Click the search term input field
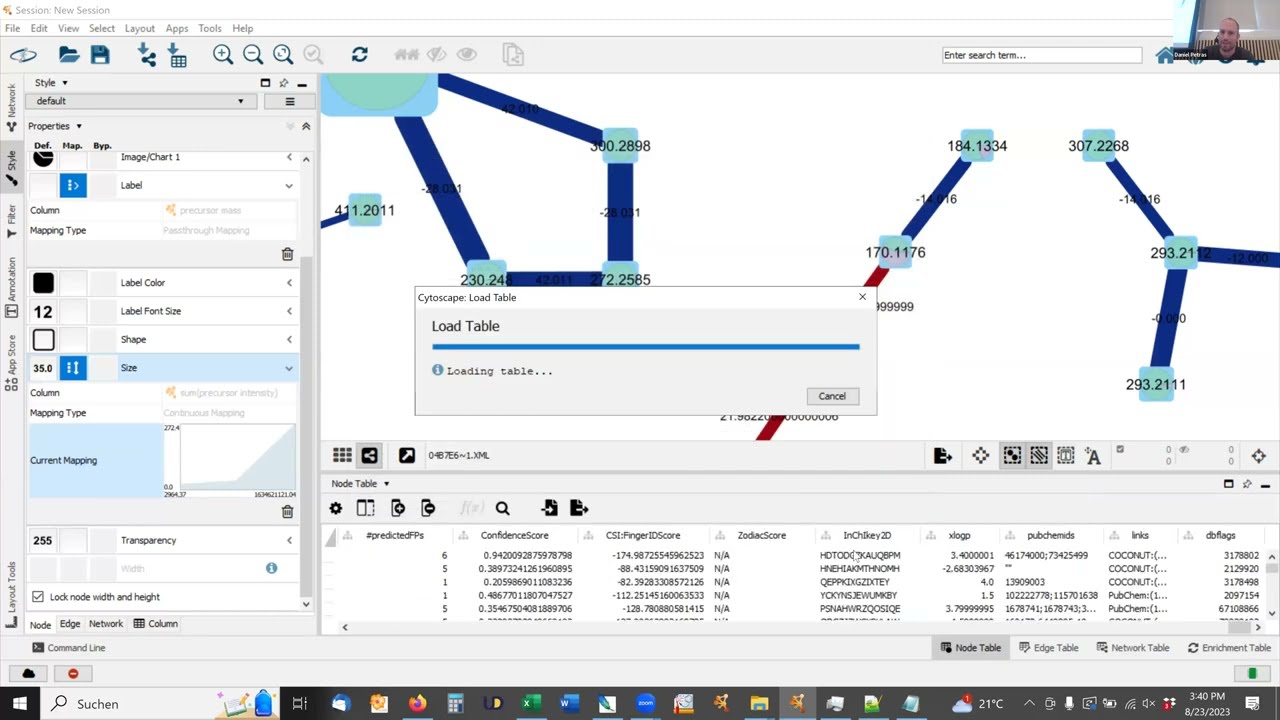 [x=1041, y=55]
